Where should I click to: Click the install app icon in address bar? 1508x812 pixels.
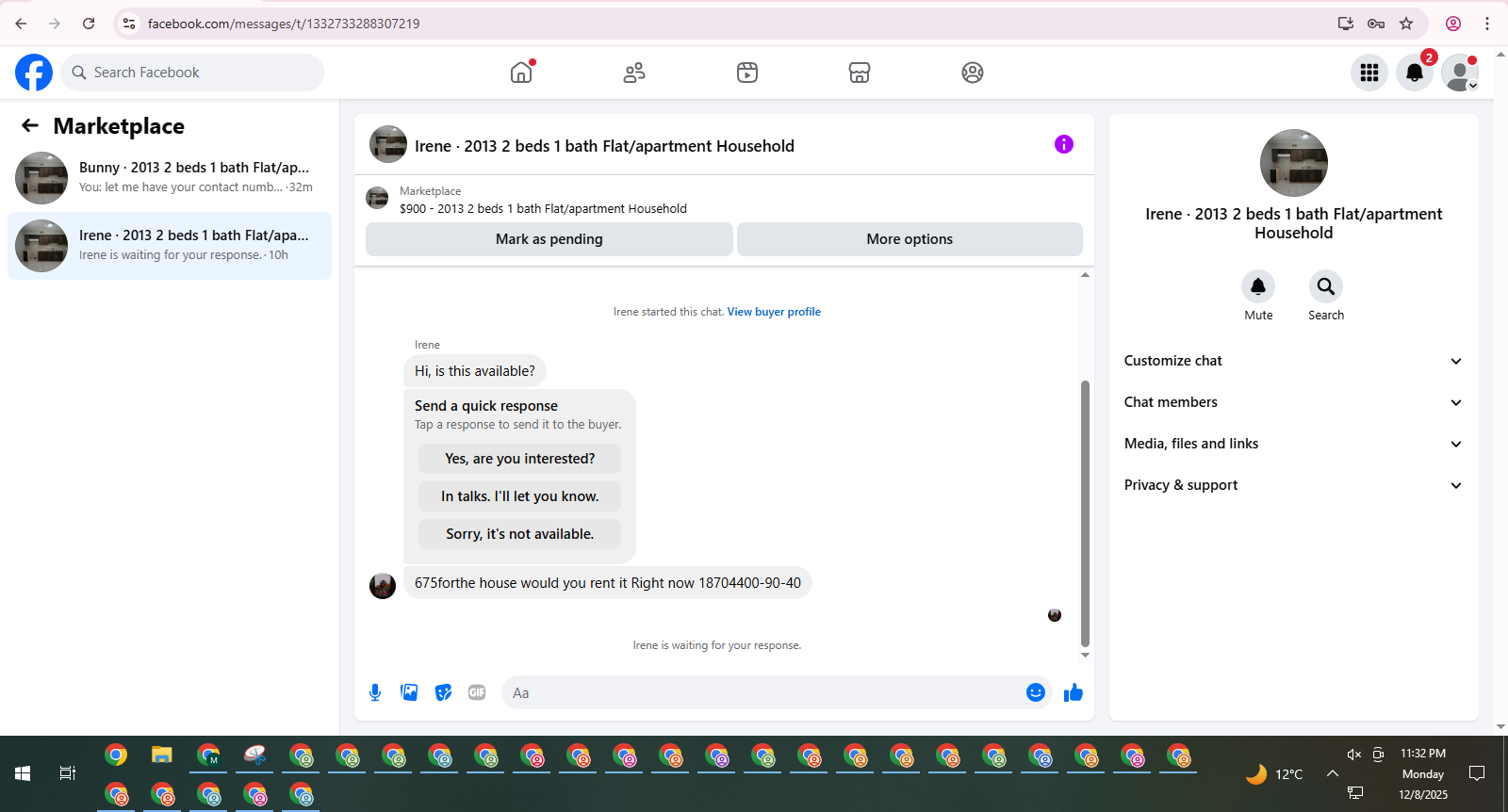(x=1346, y=24)
